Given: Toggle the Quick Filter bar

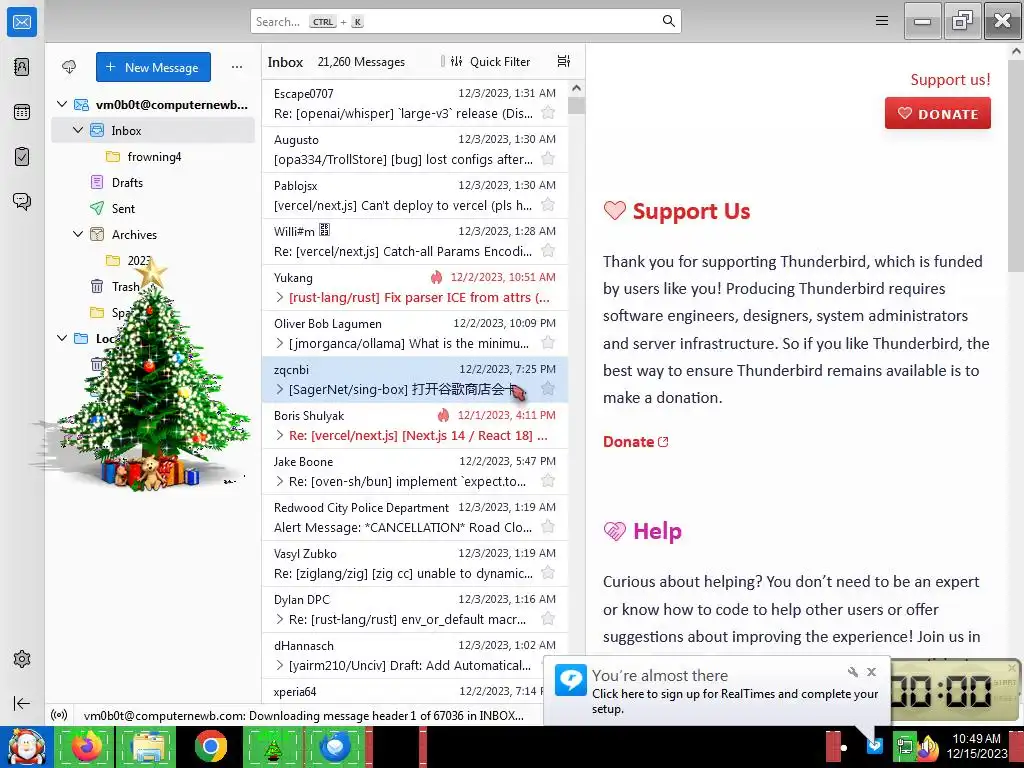Looking at the screenshot, I should 490,61.
